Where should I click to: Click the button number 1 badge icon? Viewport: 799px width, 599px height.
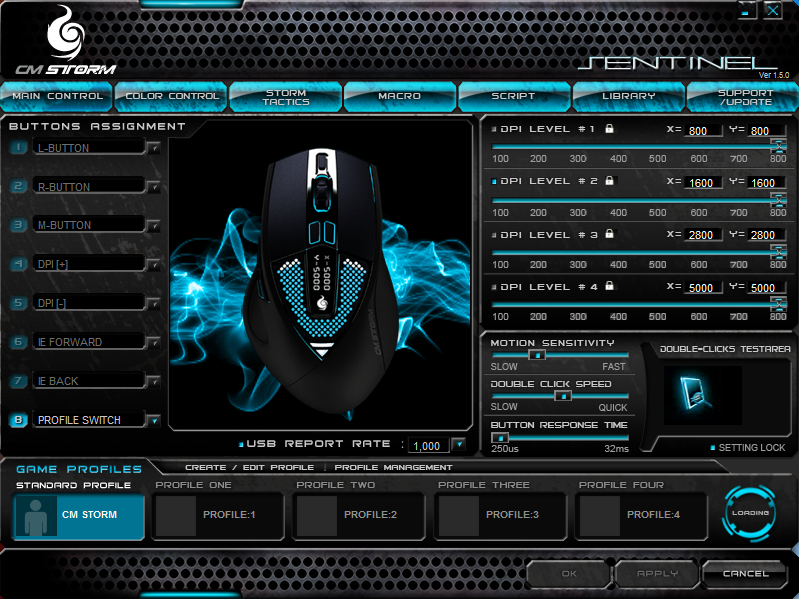tap(18, 148)
